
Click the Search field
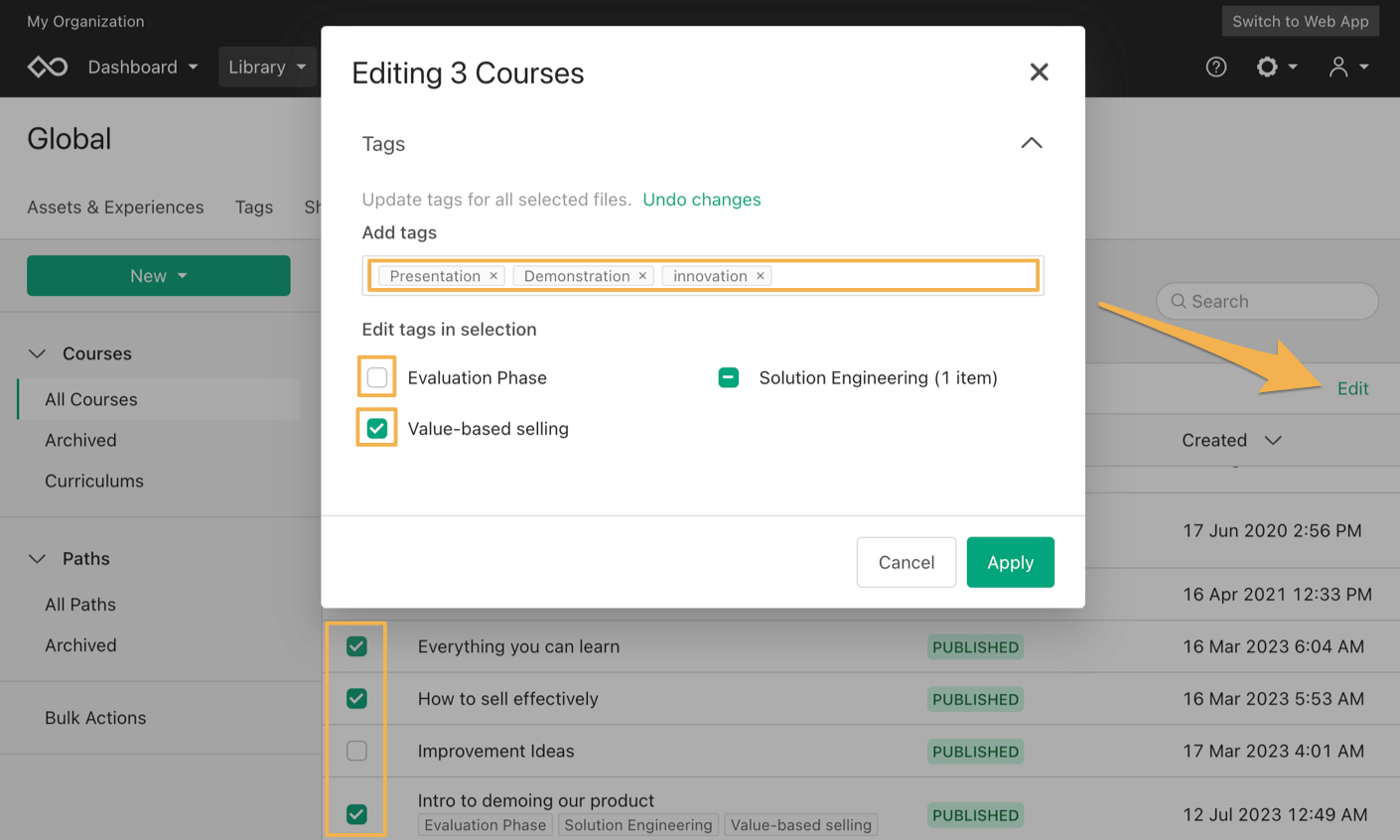coord(1267,301)
